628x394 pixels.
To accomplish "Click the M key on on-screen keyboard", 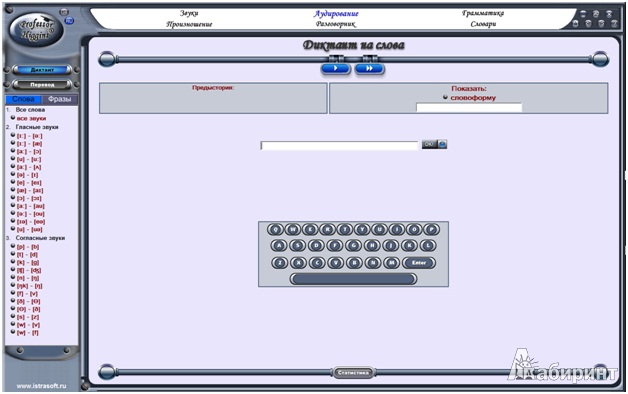I will point(391,263).
